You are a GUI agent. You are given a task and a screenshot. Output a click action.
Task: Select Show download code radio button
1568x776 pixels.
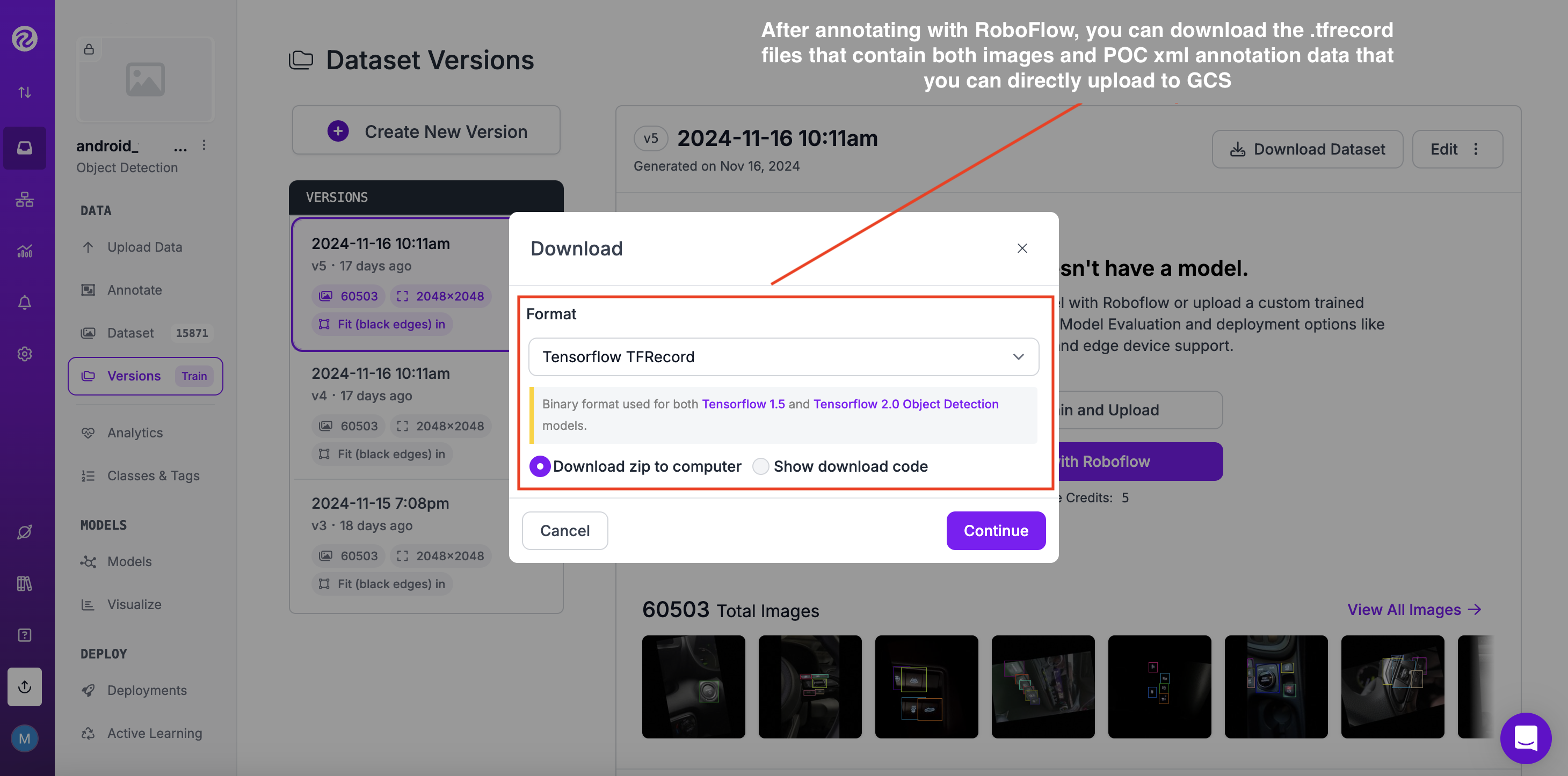[x=762, y=466]
